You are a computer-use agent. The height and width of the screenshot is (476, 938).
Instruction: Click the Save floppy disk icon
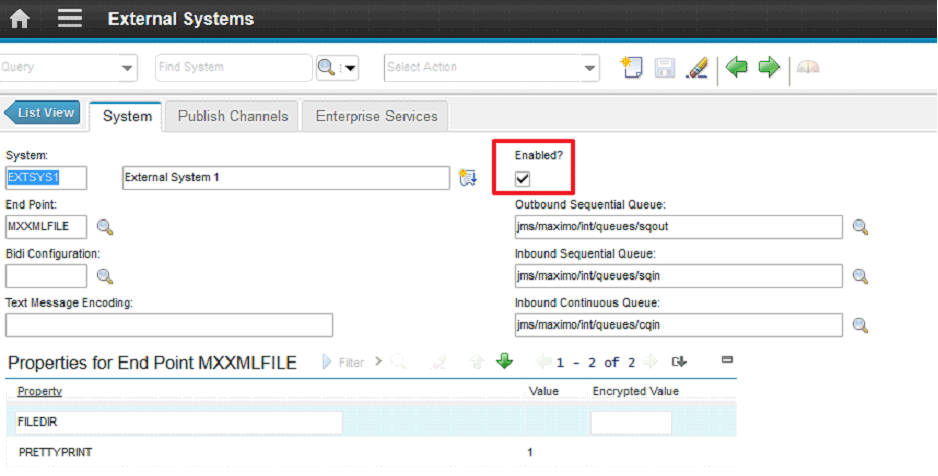[665, 68]
